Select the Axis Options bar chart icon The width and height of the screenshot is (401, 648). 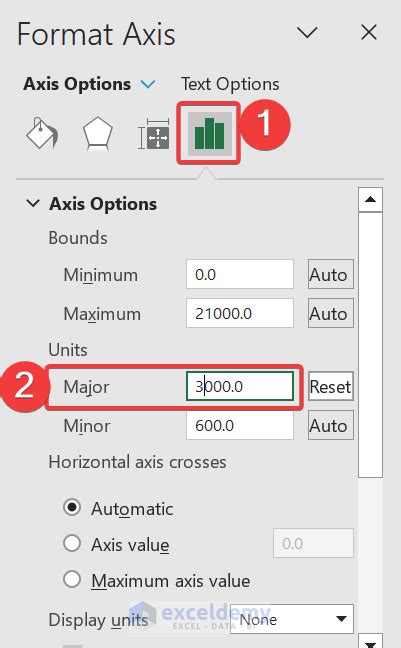(209, 133)
